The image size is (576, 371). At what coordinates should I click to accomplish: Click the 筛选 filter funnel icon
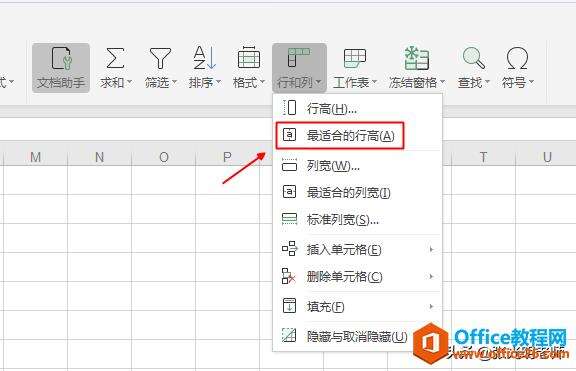[x=160, y=58]
